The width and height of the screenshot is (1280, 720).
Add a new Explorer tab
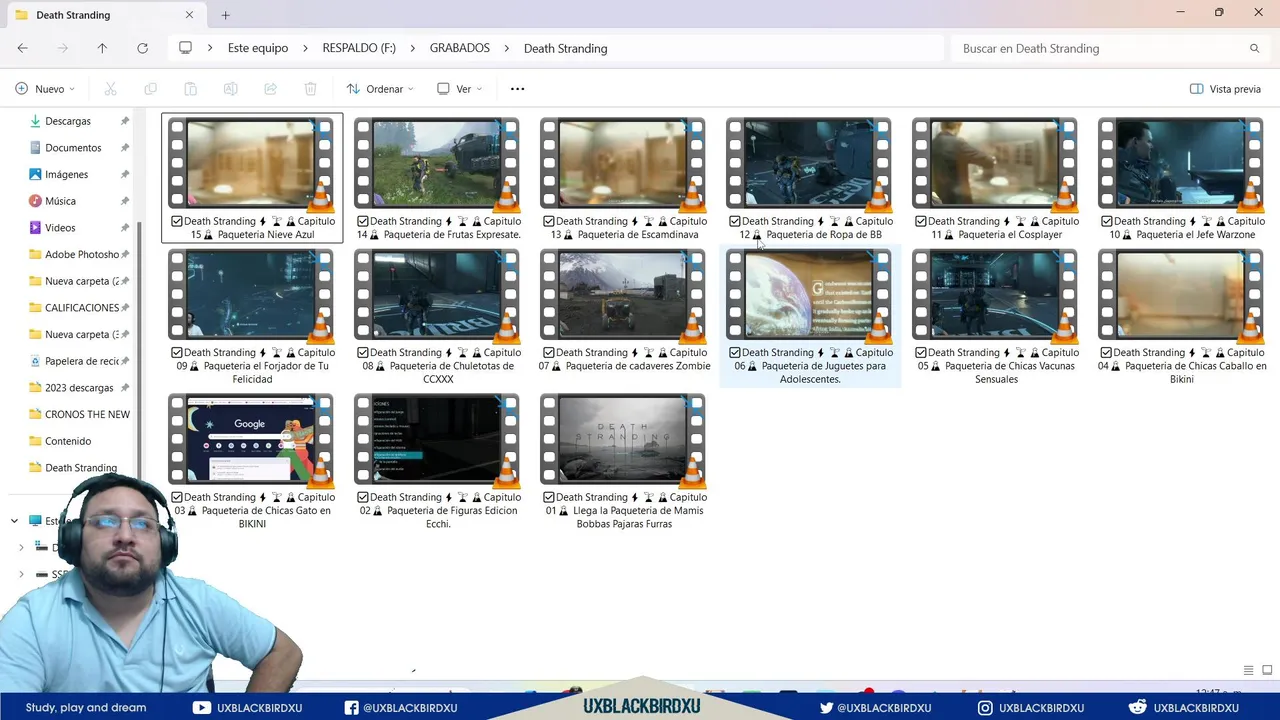225,15
